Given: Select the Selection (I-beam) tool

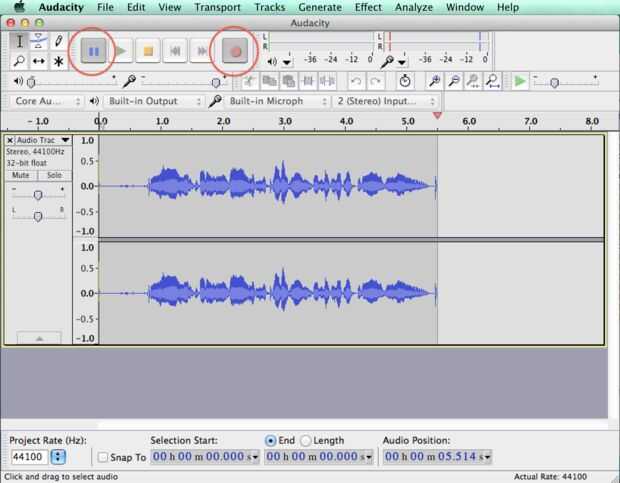Looking at the screenshot, I should click(x=19, y=41).
